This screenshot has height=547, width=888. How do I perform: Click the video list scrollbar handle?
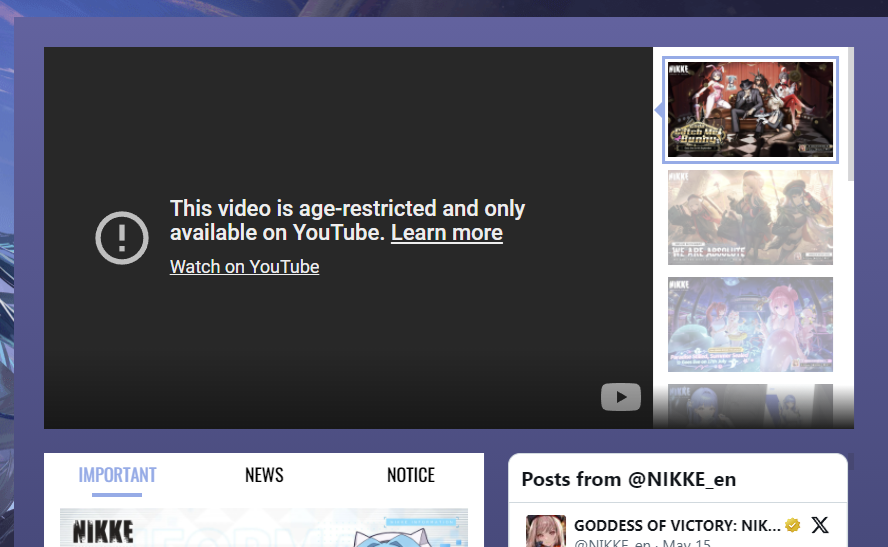(x=851, y=114)
